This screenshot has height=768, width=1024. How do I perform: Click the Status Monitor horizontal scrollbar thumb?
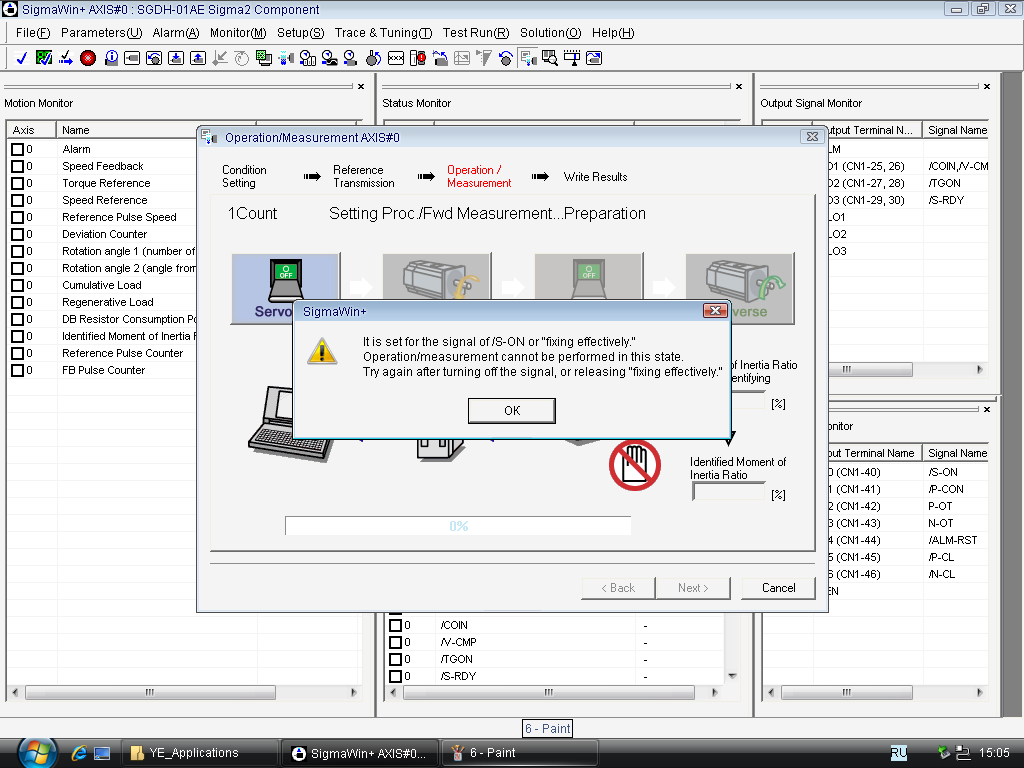coord(549,692)
